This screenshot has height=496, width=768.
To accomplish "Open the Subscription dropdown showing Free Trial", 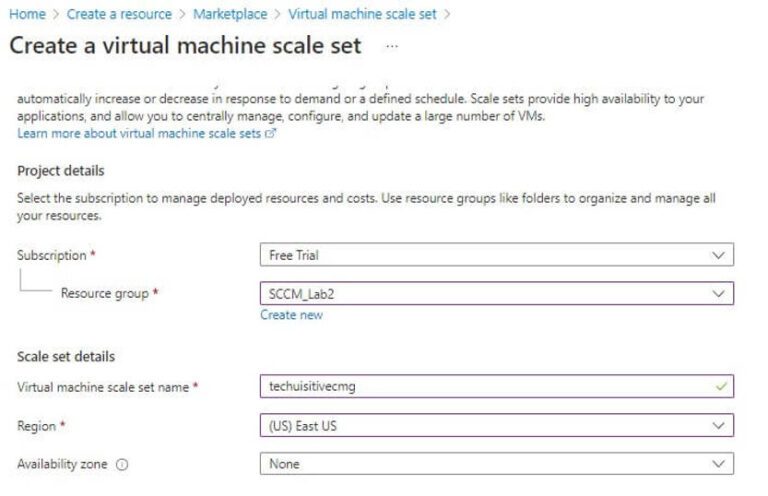I will [496, 255].
